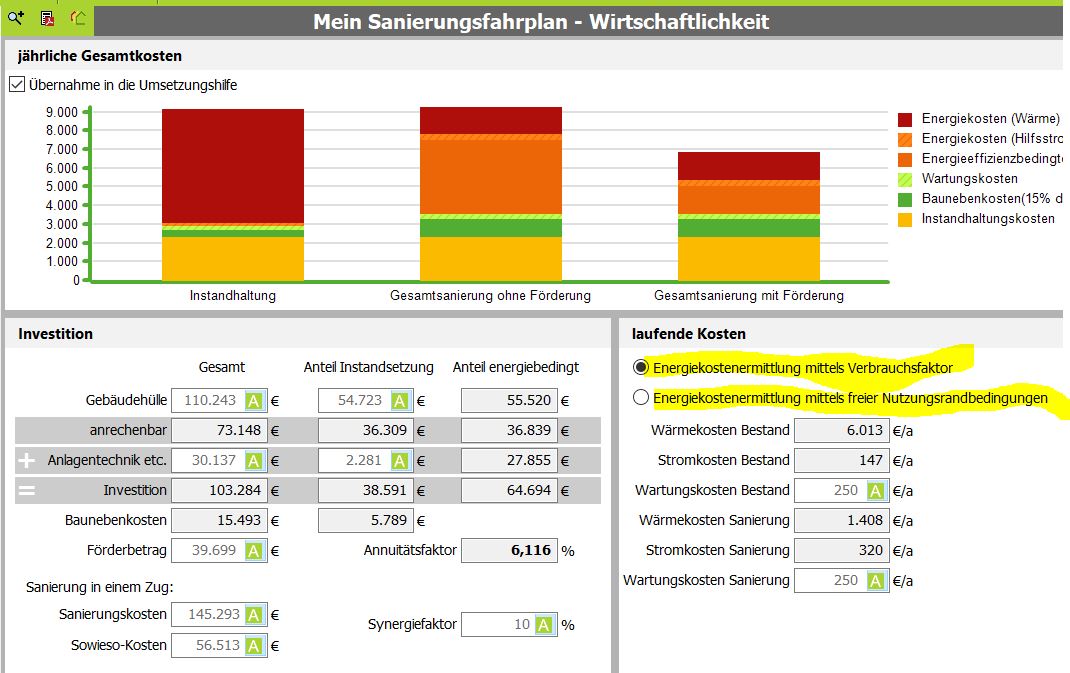Click the green A button beside Gebäudehülle Gesamt
Image resolution: width=1070 pixels, height=673 pixels.
coord(254,401)
